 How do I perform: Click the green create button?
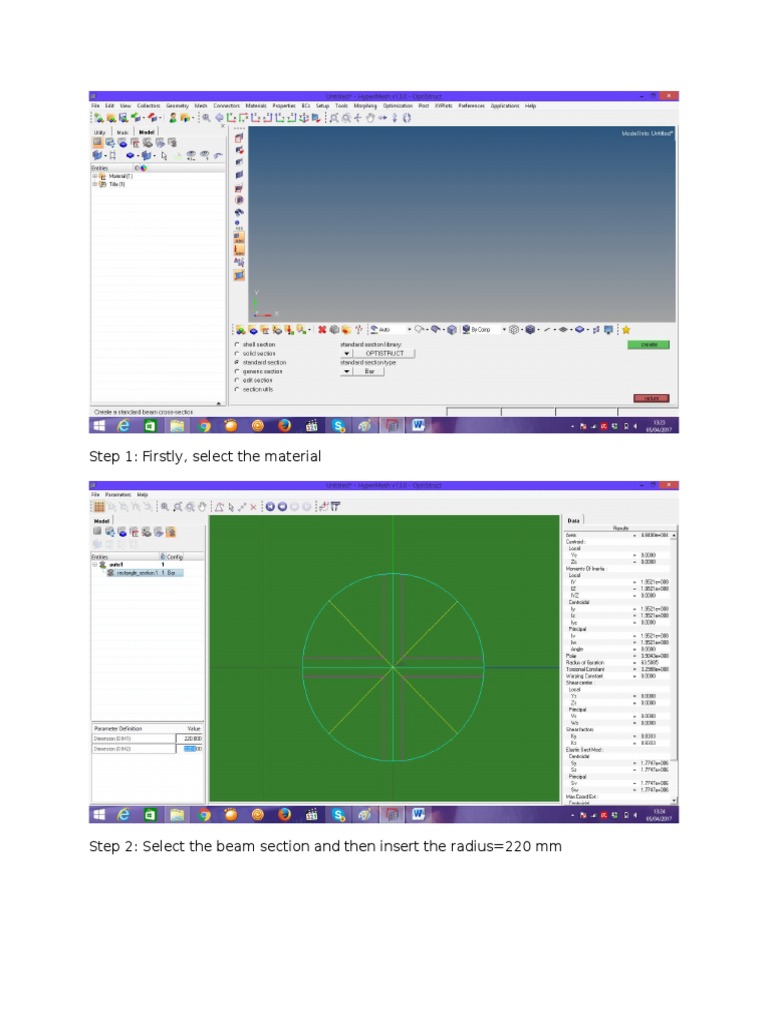point(648,345)
